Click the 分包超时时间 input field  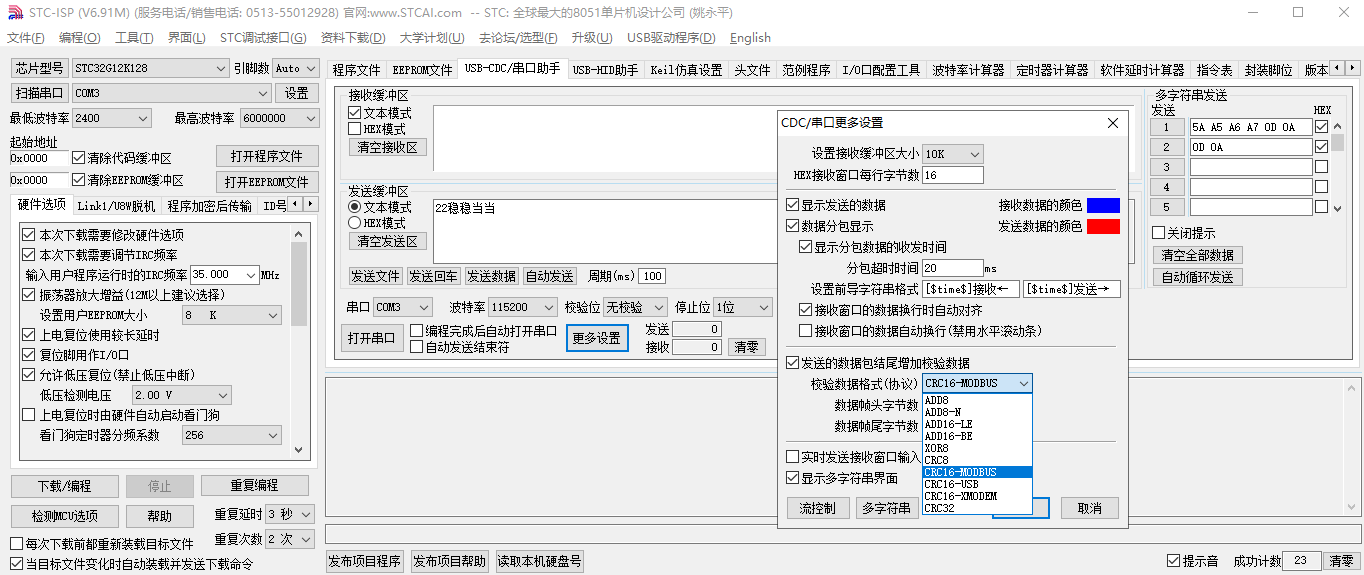tap(952, 268)
